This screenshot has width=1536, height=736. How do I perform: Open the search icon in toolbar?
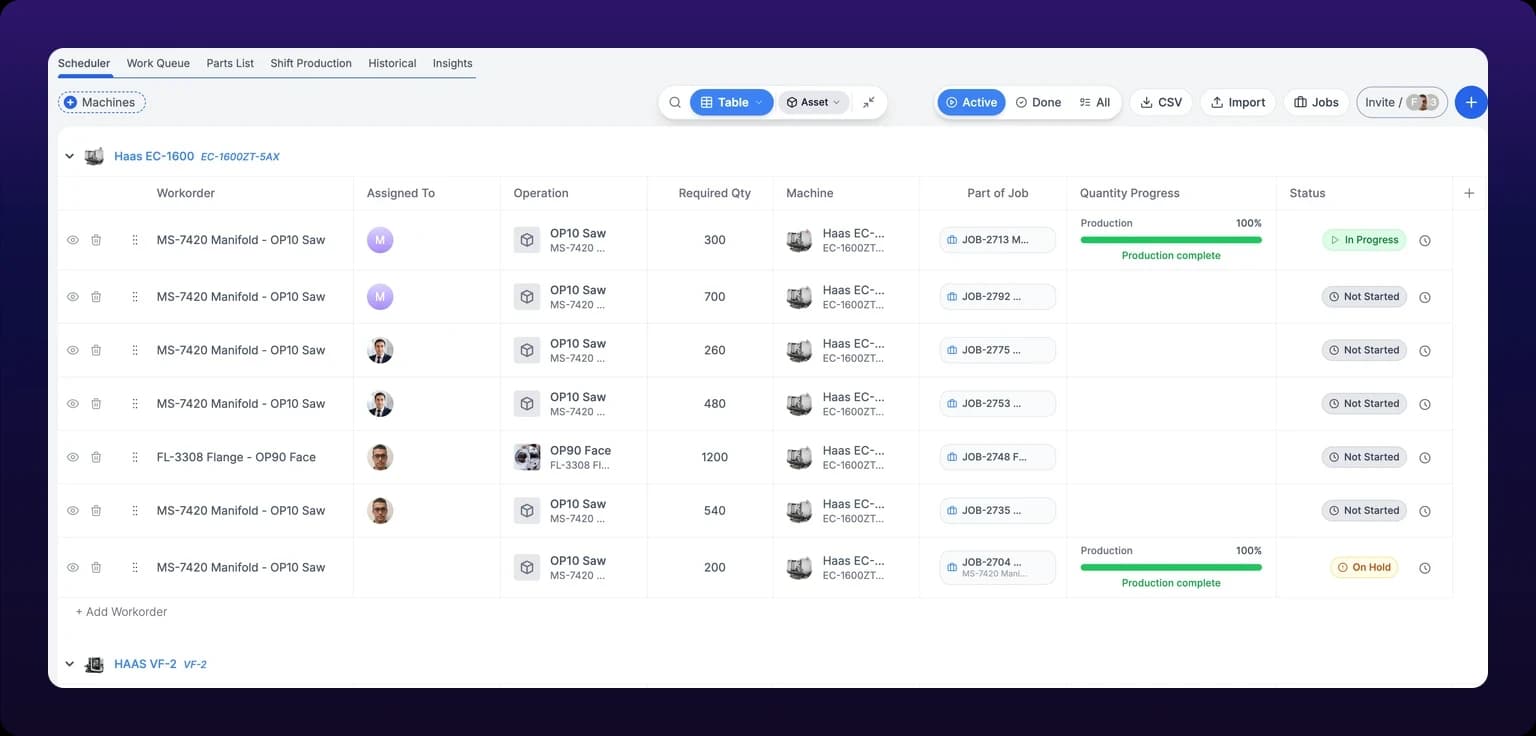675,102
